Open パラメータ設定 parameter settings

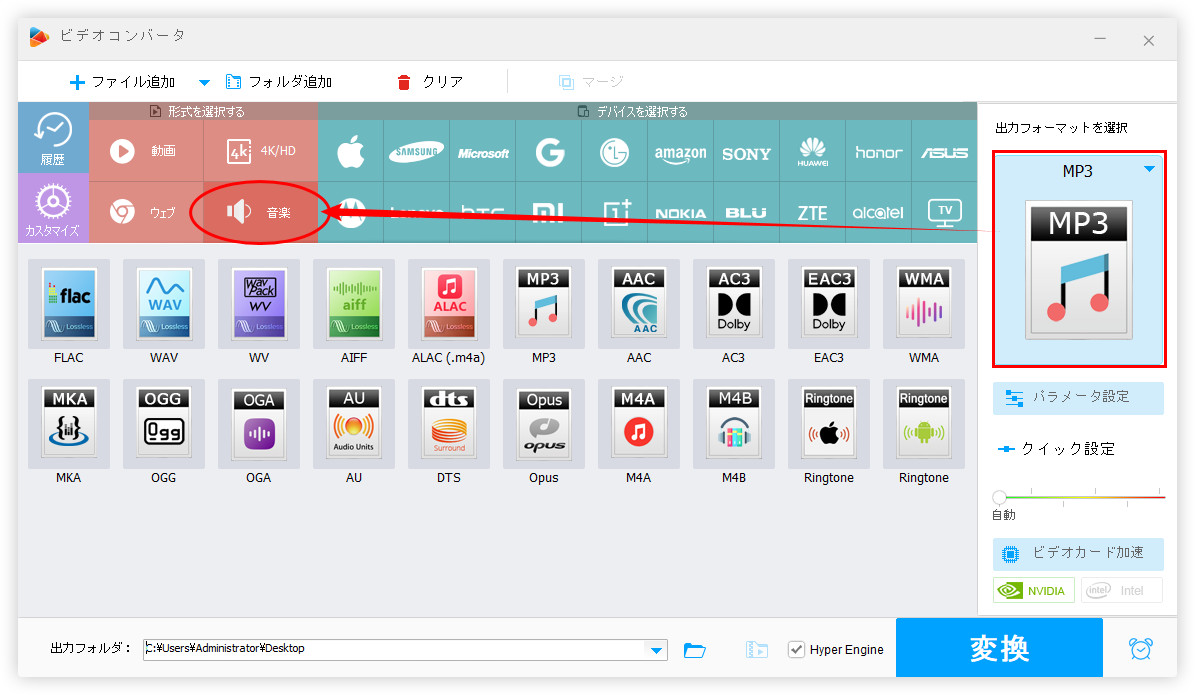tap(1078, 398)
